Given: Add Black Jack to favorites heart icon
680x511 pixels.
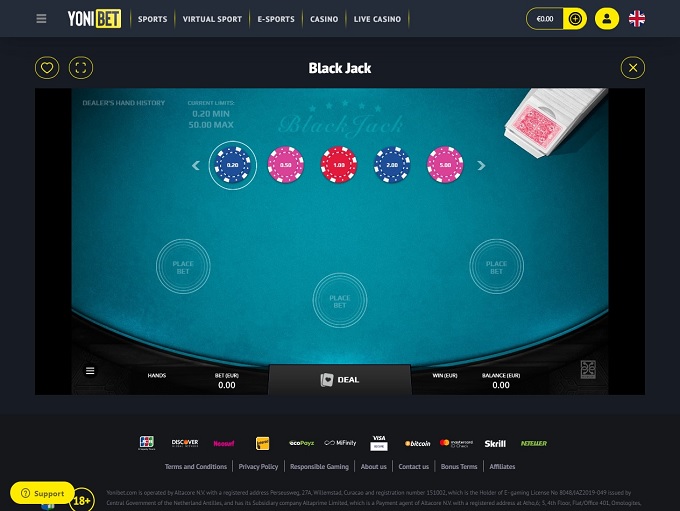Looking at the screenshot, I should point(47,68).
